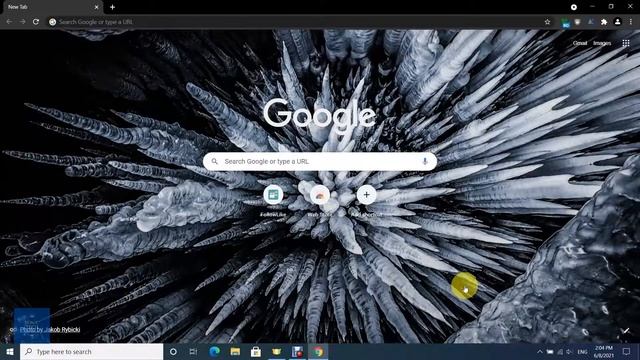
Task: Open the Extensions puzzle-piece menu
Action: pos(604,22)
